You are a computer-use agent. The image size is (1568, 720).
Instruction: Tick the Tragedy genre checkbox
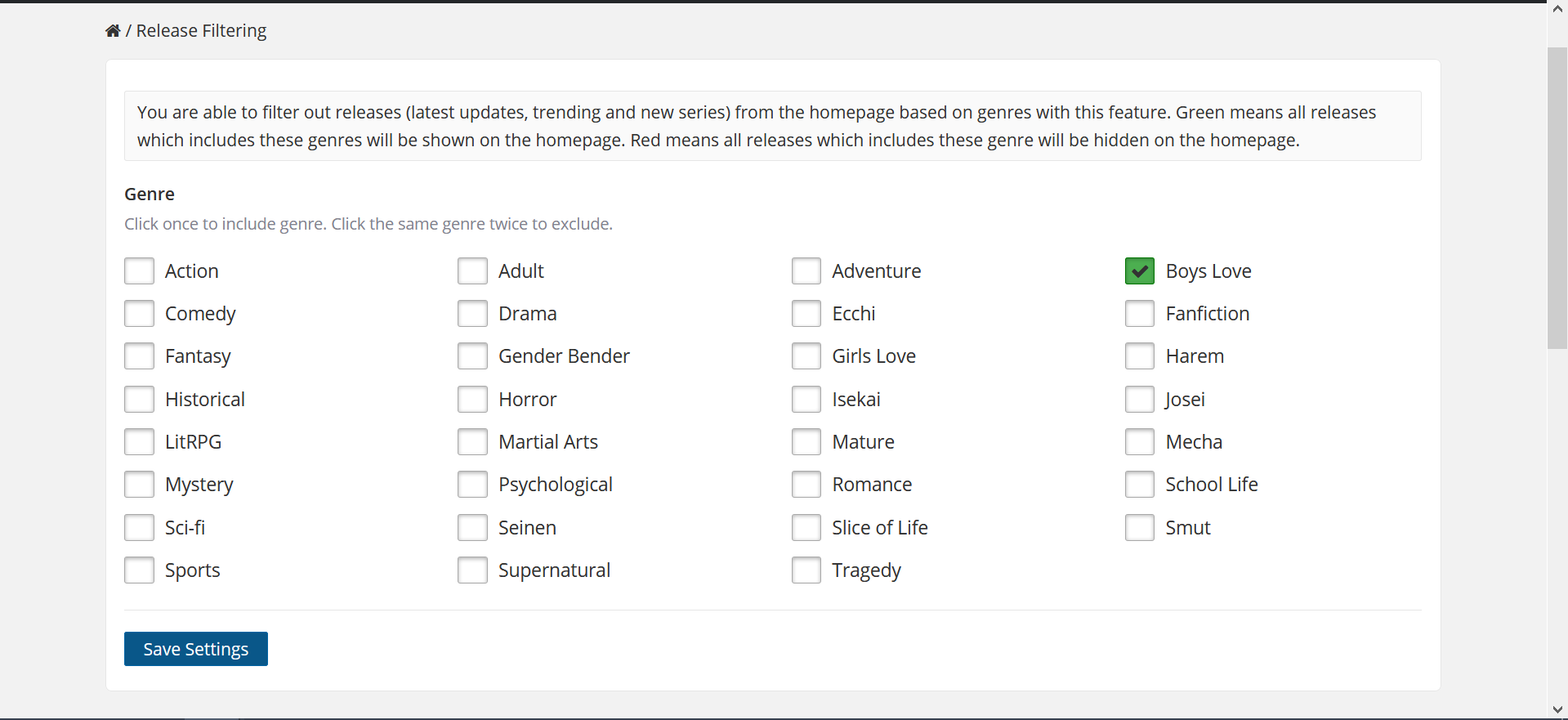click(806, 570)
